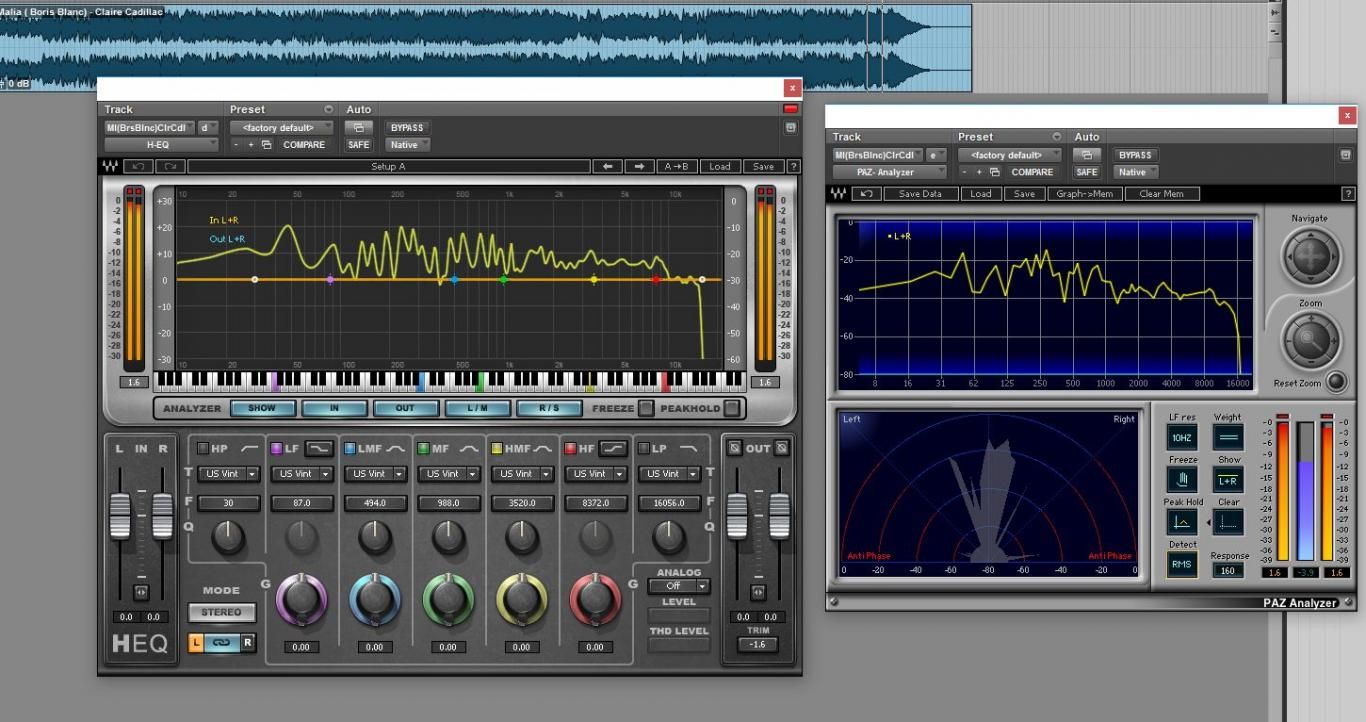The height and width of the screenshot is (722, 1366).
Task: Toggle left output phase invert icon
Action: pyautogui.click(x=735, y=448)
